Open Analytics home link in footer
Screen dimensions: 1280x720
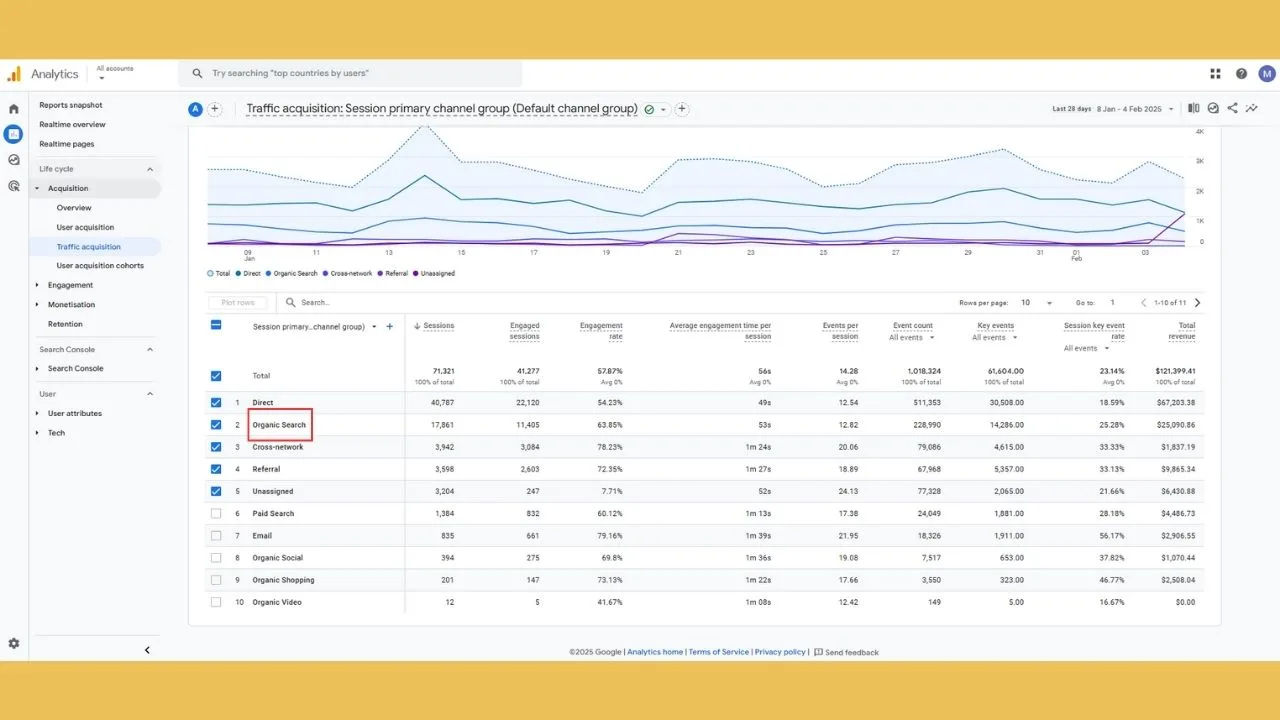tap(655, 652)
